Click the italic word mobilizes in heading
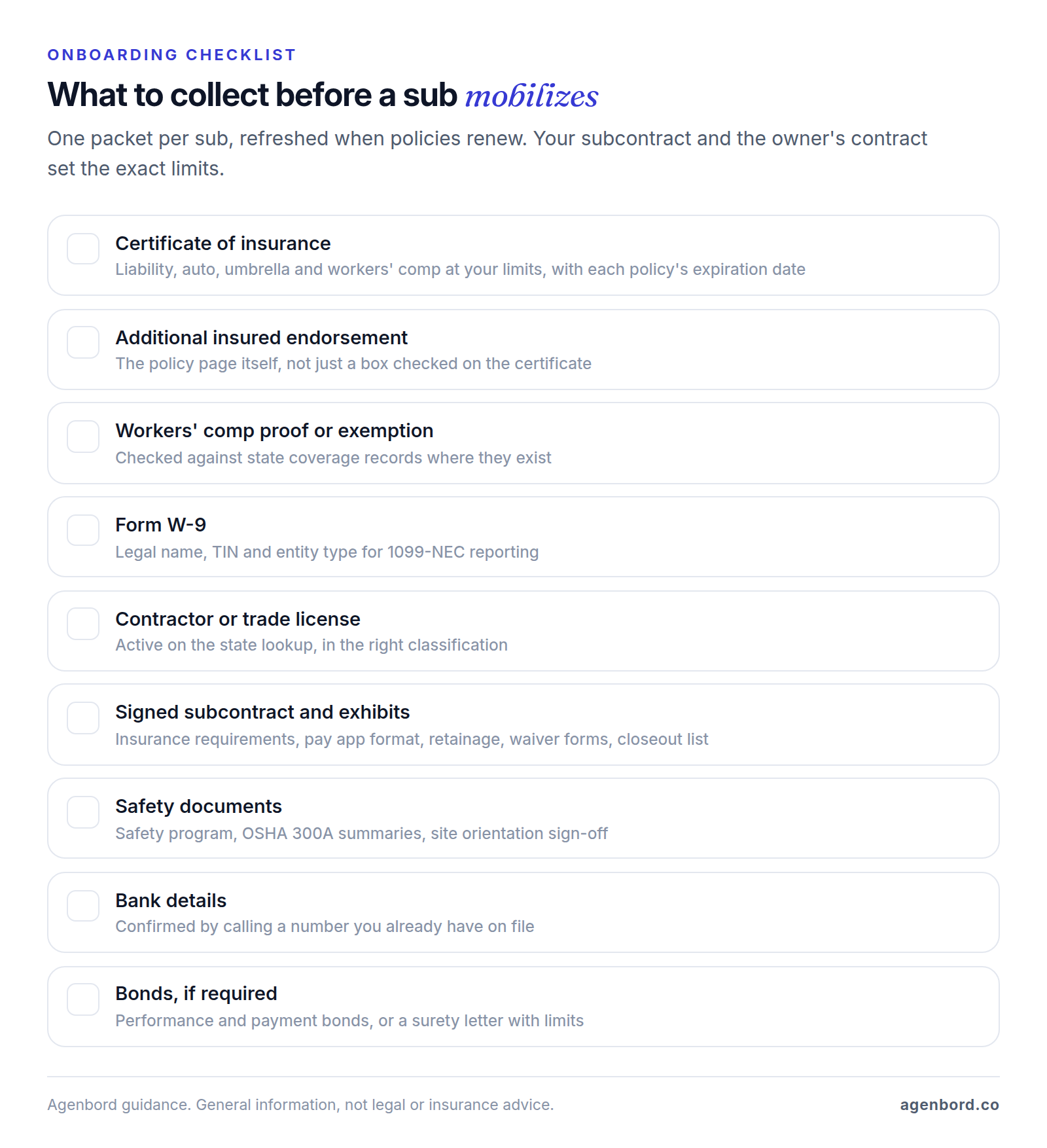This screenshot has height=1148, width=1047. (x=531, y=96)
